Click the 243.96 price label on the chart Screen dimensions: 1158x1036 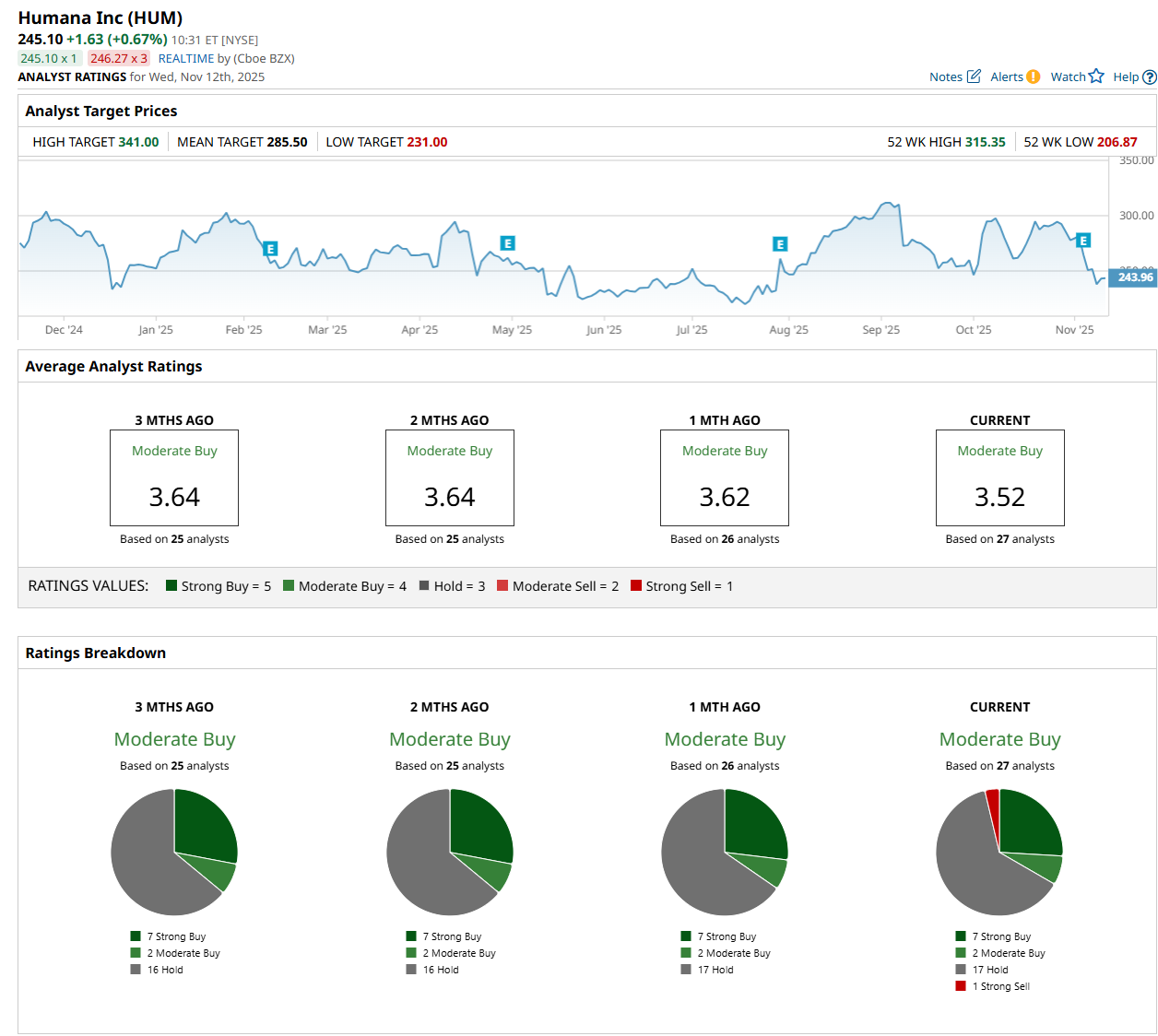1133,277
